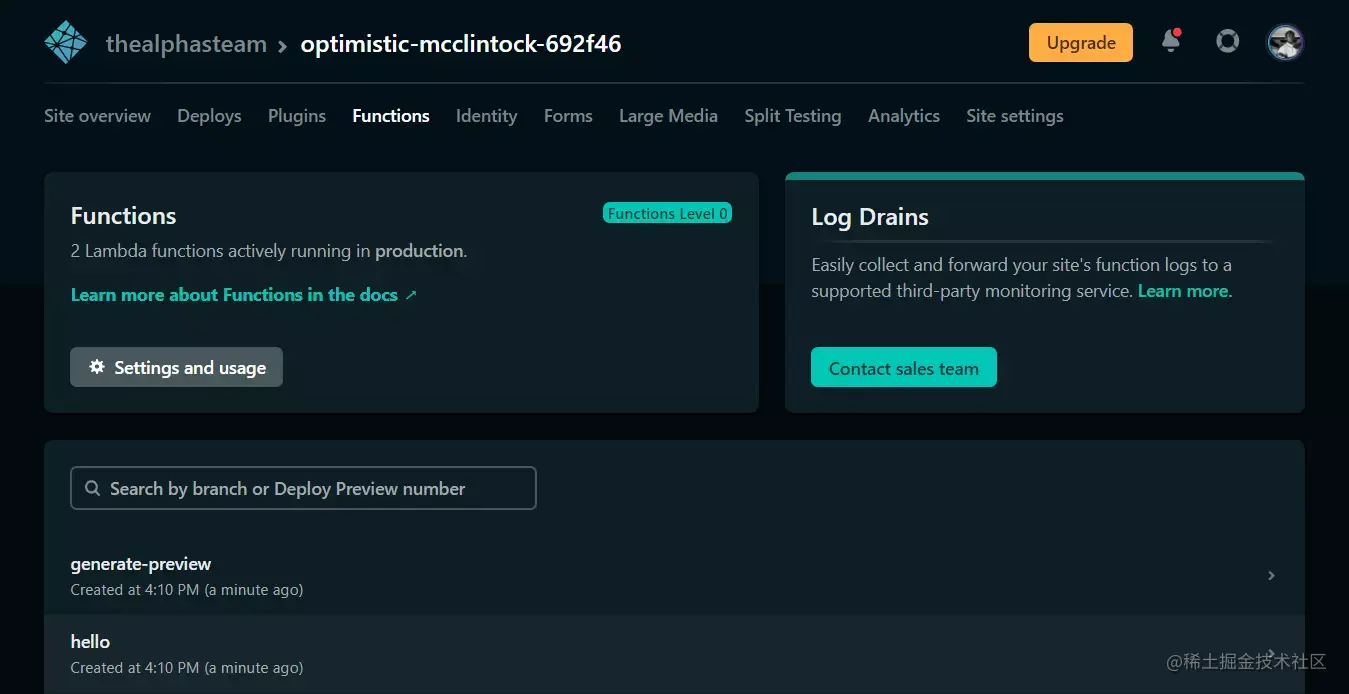Go to thealphasteam team page
This screenshot has width=1349, height=694.
(186, 44)
